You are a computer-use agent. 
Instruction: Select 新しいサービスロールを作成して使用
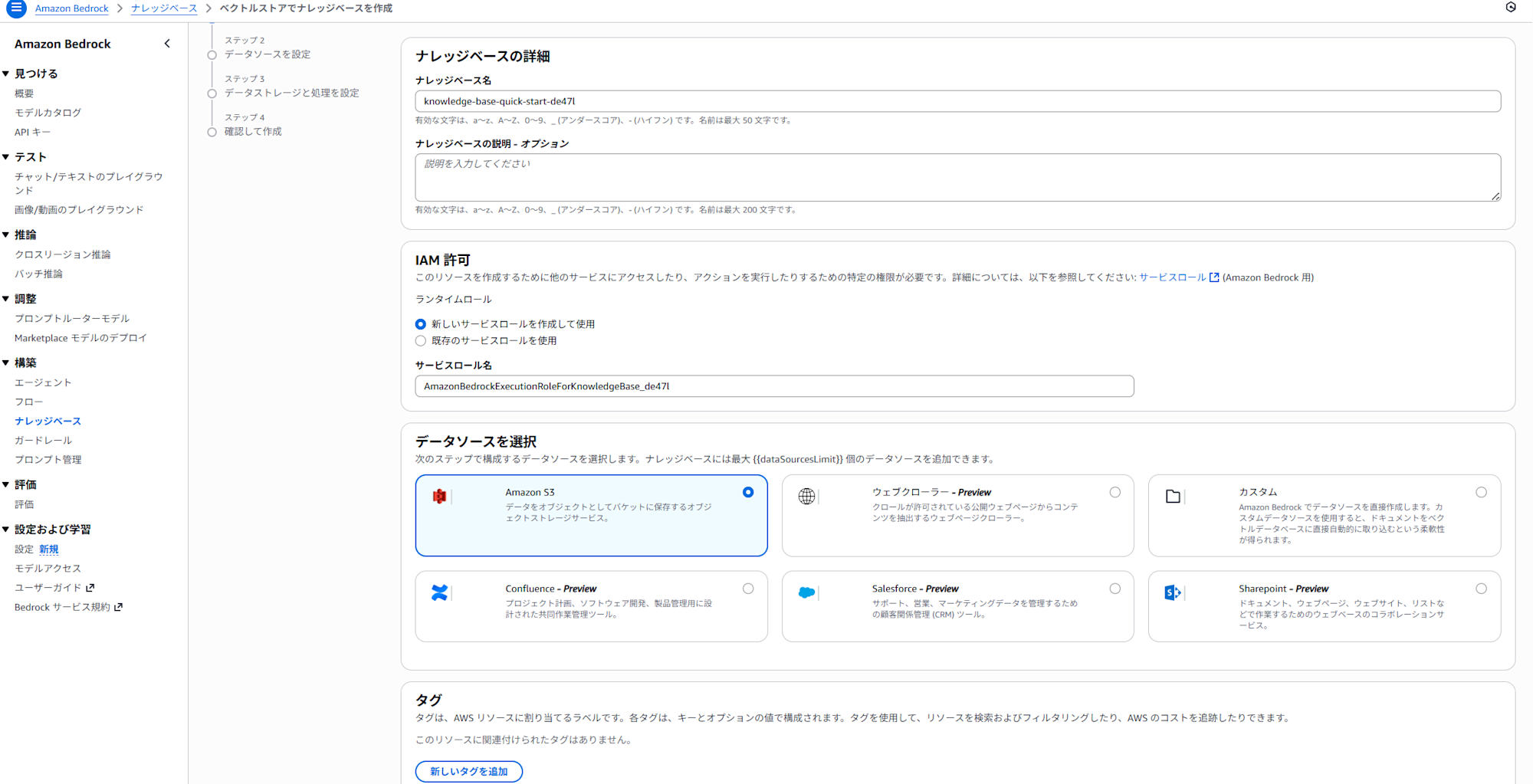(420, 323)
